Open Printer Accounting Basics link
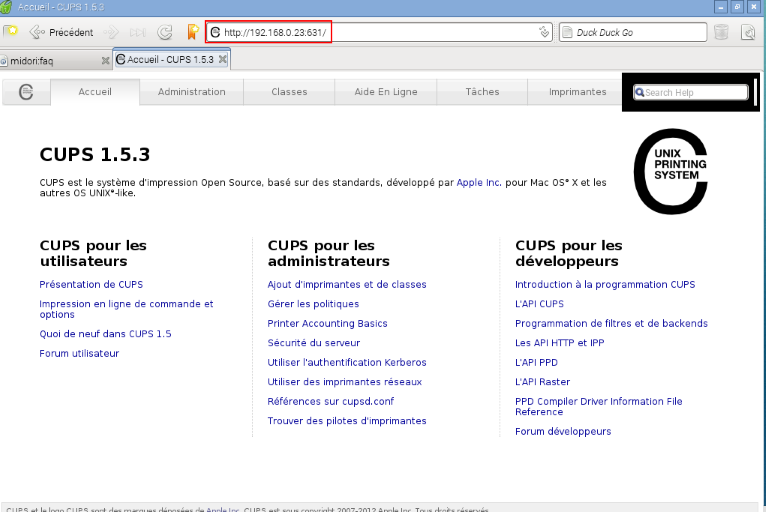The image size is (766, 512). [327, 323]
